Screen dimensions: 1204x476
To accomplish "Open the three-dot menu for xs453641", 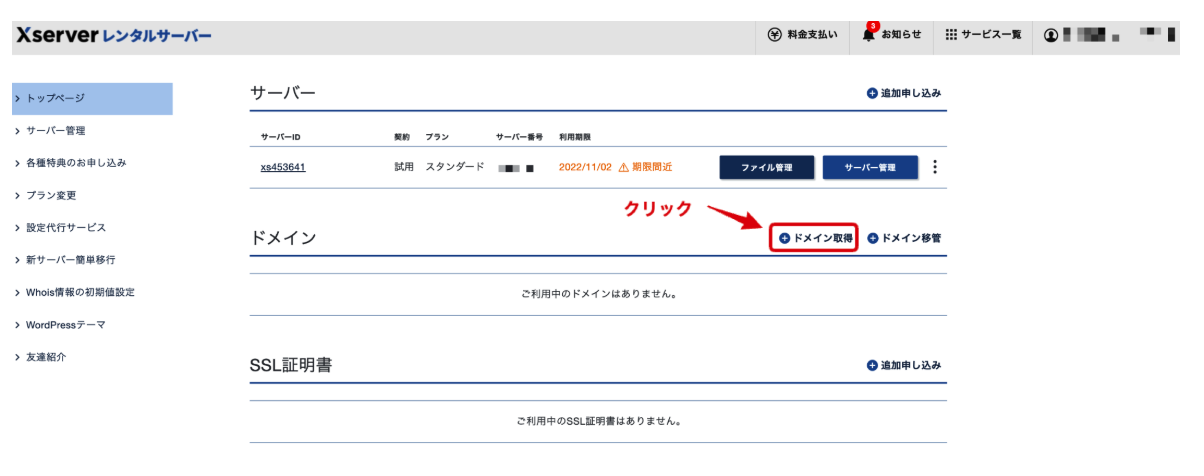I will click(x=935, y=167).
